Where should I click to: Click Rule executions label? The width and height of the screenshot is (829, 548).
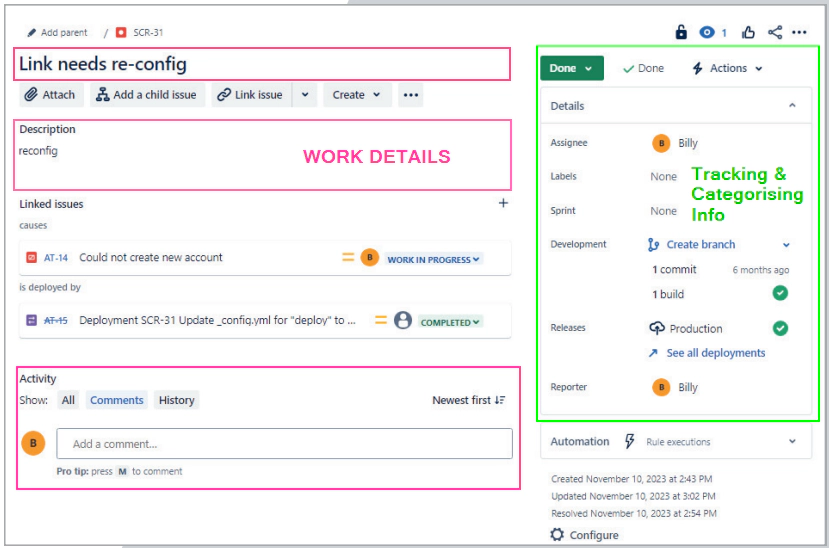678,442
